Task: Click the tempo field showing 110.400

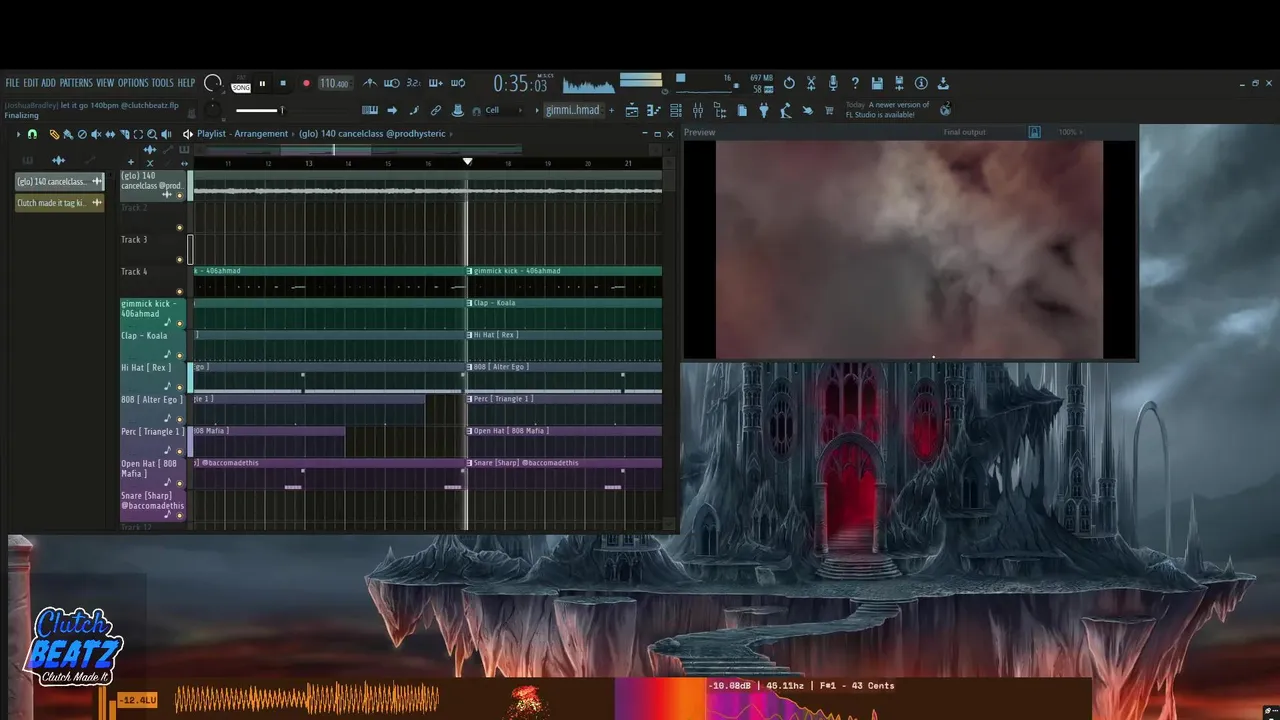Action: (334, 84)
